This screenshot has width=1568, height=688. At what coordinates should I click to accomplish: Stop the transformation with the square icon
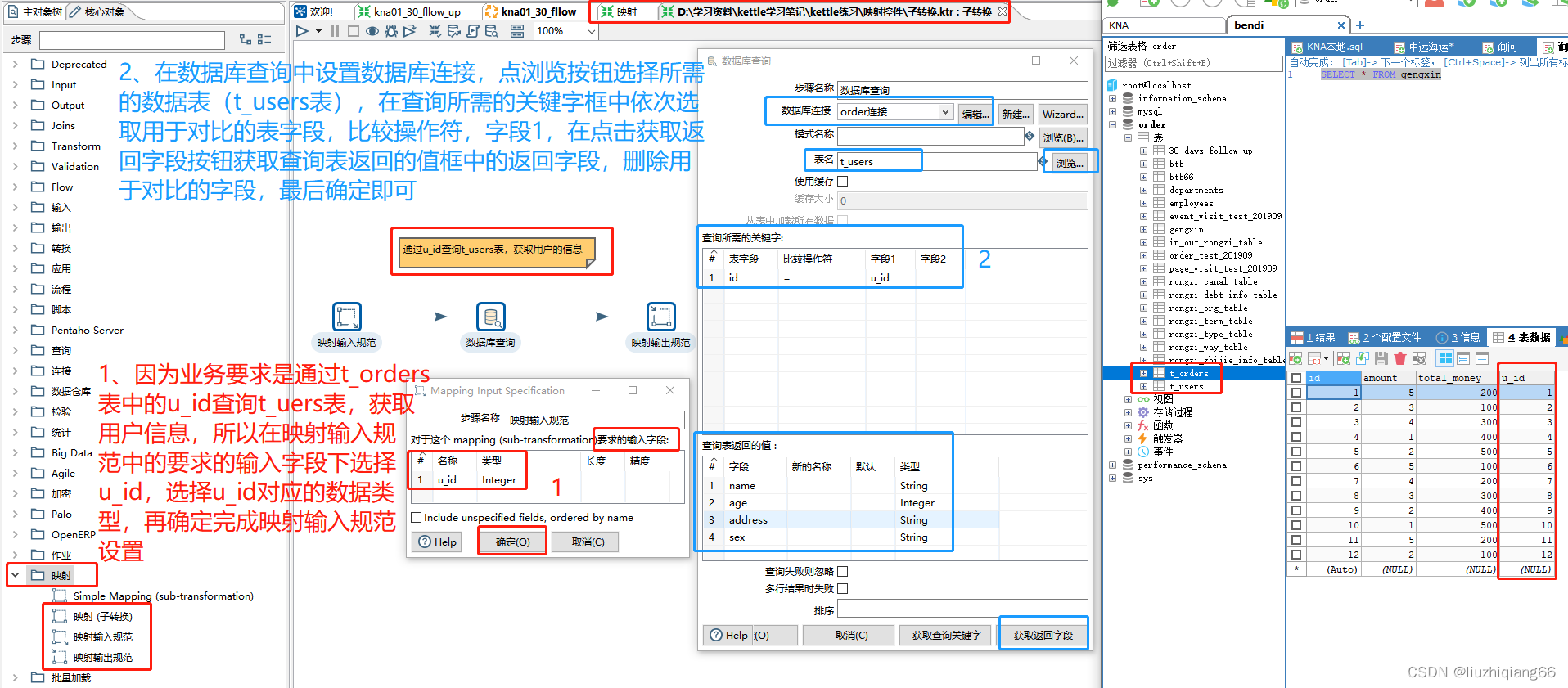coord(354,31)
